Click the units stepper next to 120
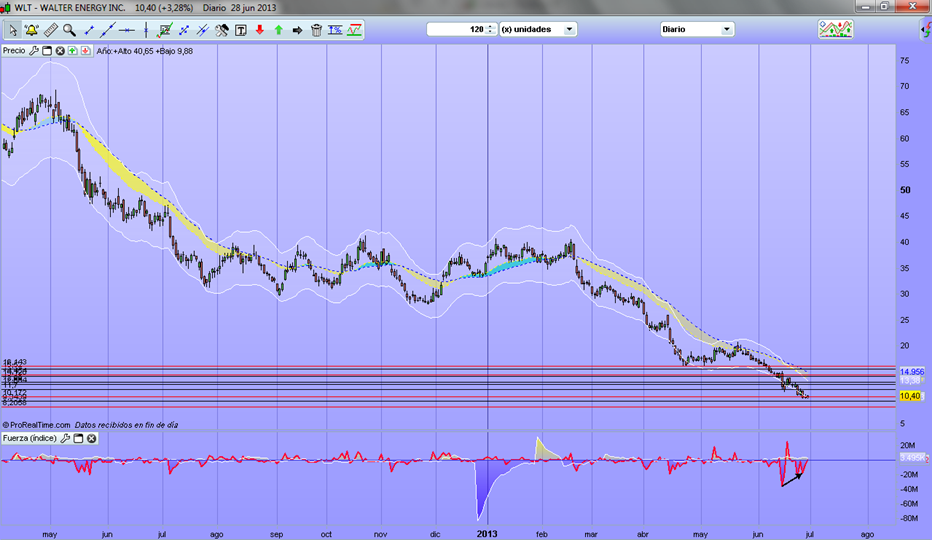932x540 pixels. 491,29
